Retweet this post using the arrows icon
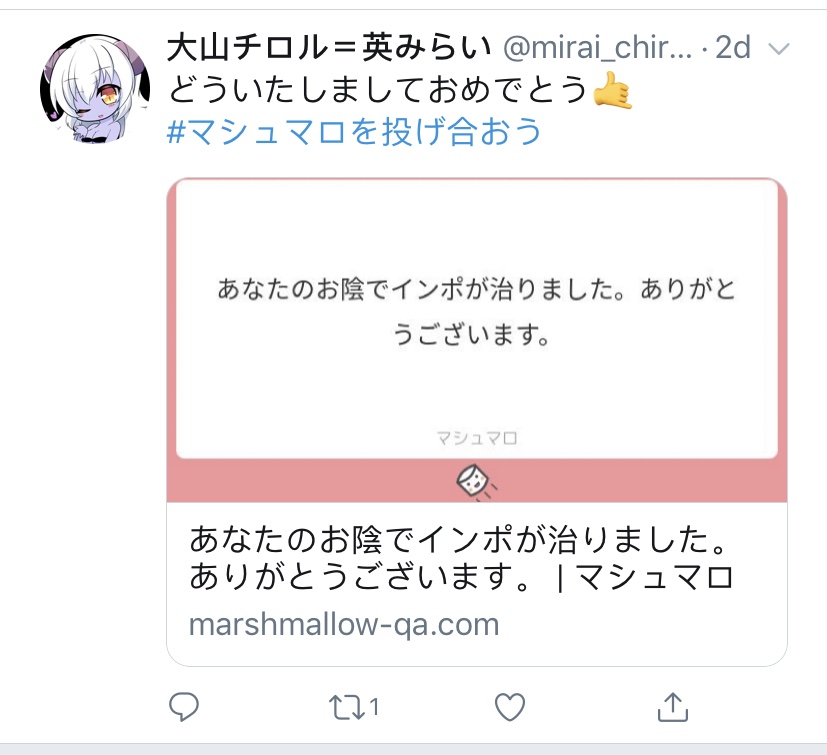Image resolution: width=827 pixels, height=755 pixels. (347, 707)
